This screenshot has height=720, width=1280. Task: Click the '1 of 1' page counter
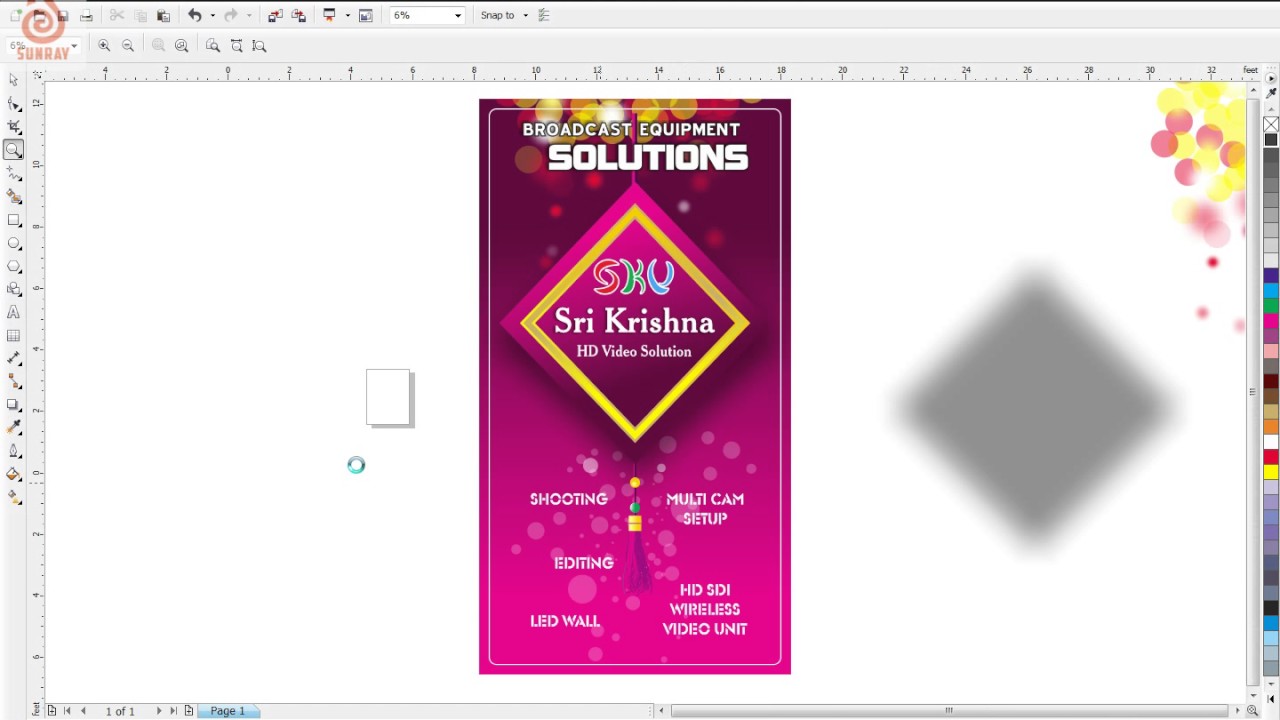click(120, 711)
